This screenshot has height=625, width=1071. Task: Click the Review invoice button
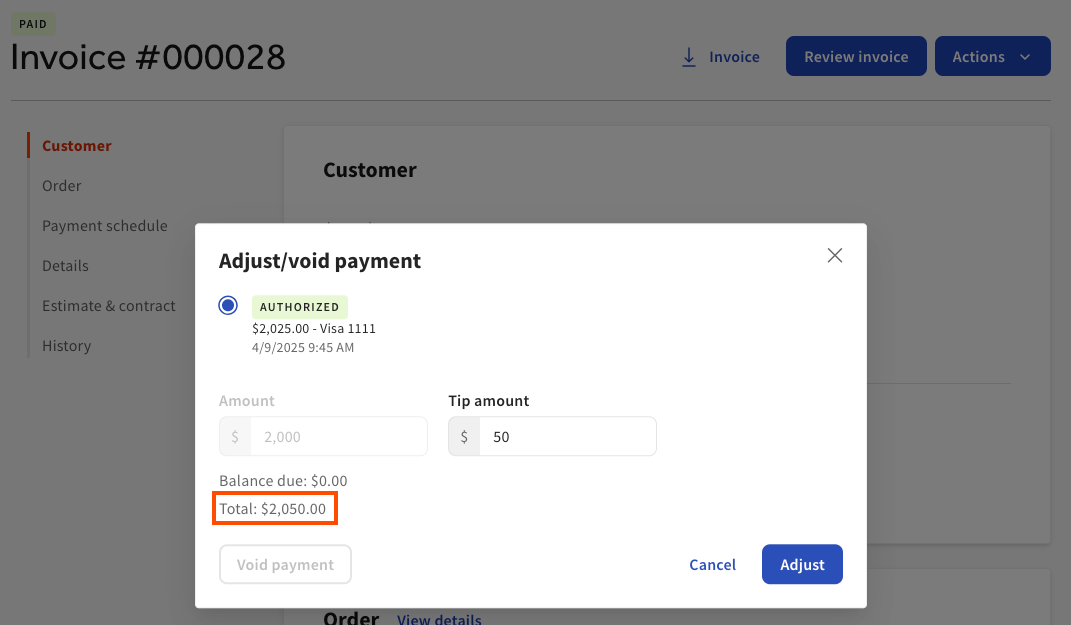coord(855,56)
